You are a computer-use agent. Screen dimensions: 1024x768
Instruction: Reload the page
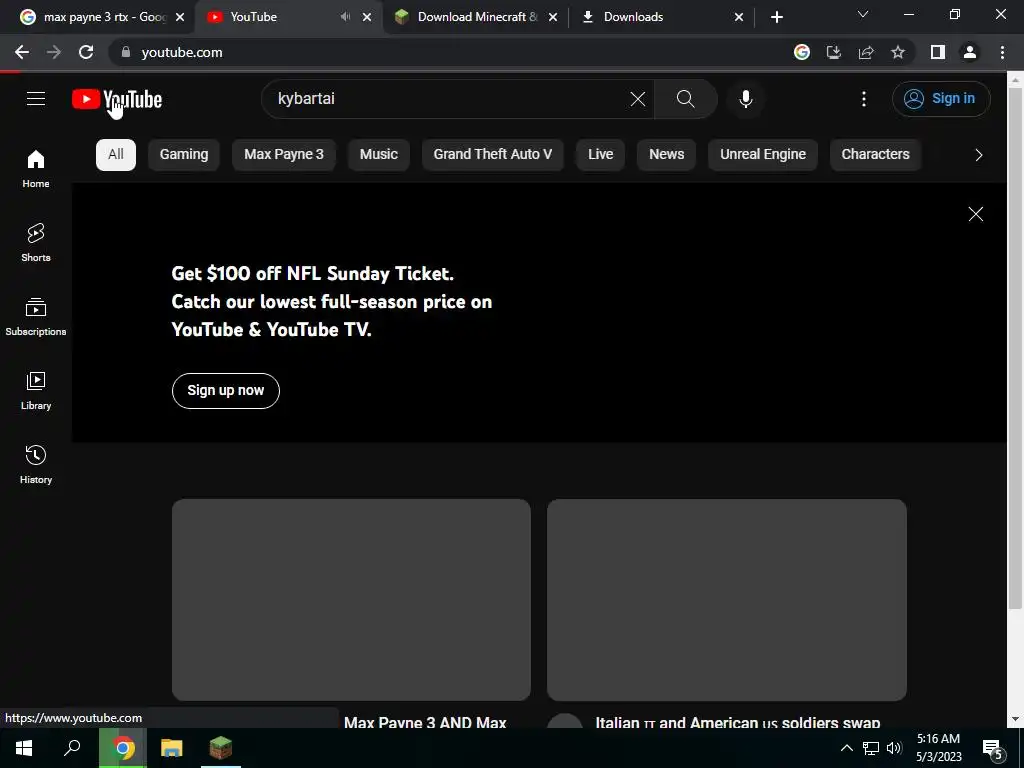(x=86, y=52)
